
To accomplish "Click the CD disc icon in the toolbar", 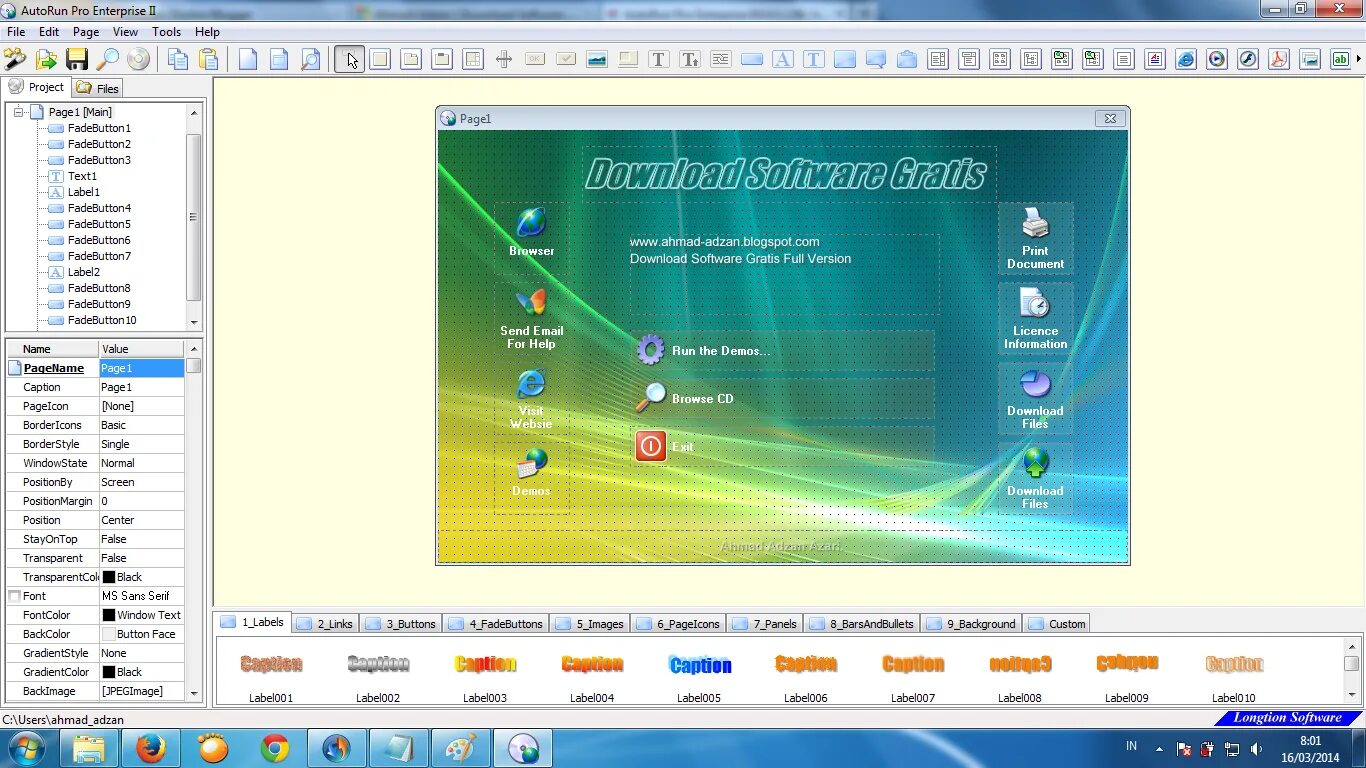I will coord(138,59).
